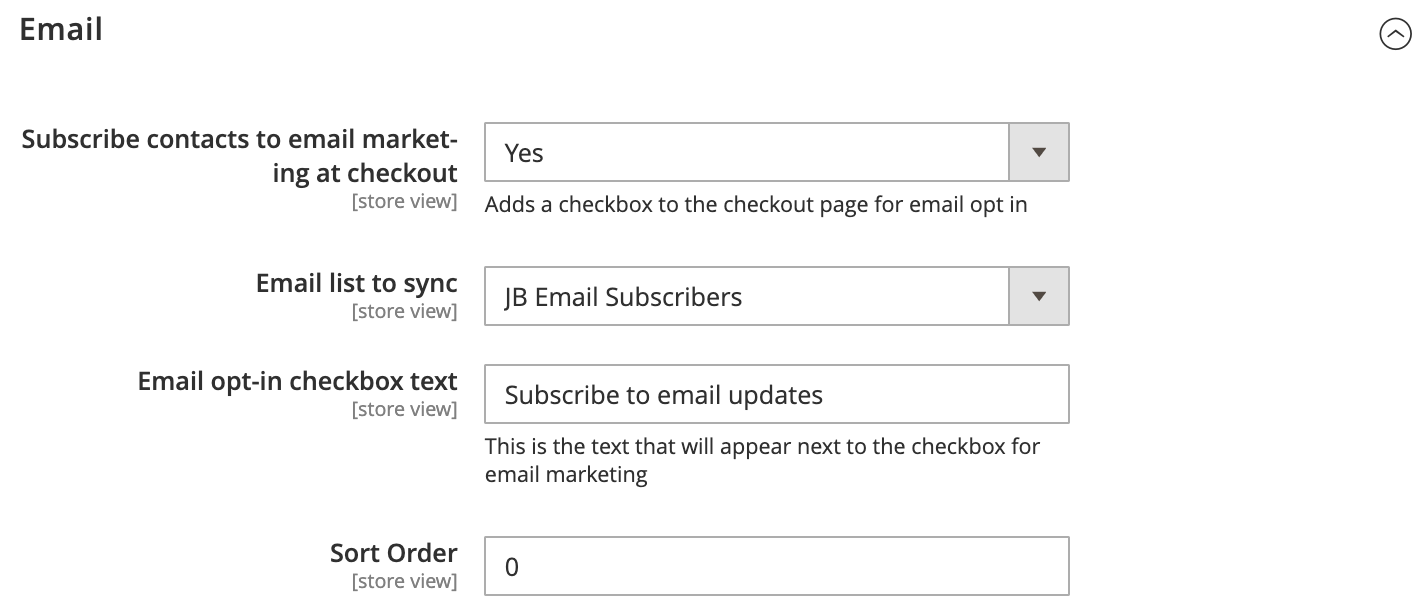Image resolution: width=1424 pixels, height=612 pixels.
Task: Click into the Sort Order input field
Action: (x=776, y=567)
